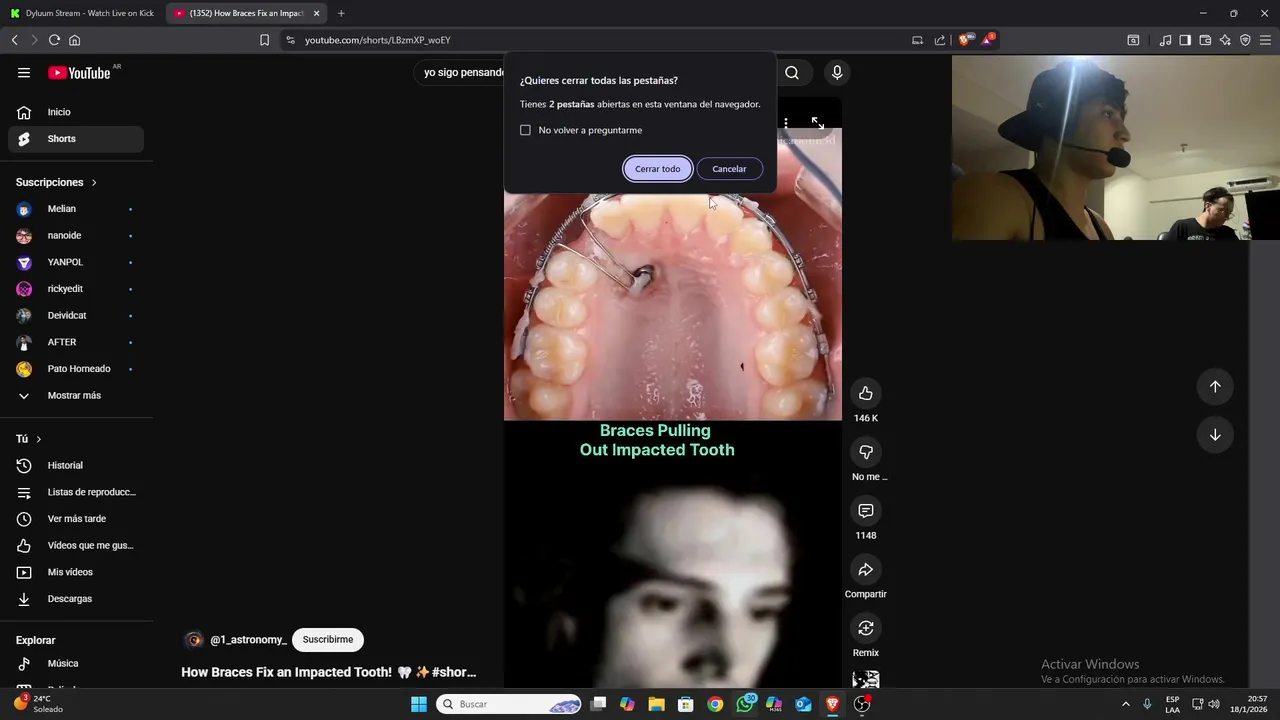The image size is (1280, 720).
Task: Check the No volver a preguntarme checkbox
Action: point(525,130)
